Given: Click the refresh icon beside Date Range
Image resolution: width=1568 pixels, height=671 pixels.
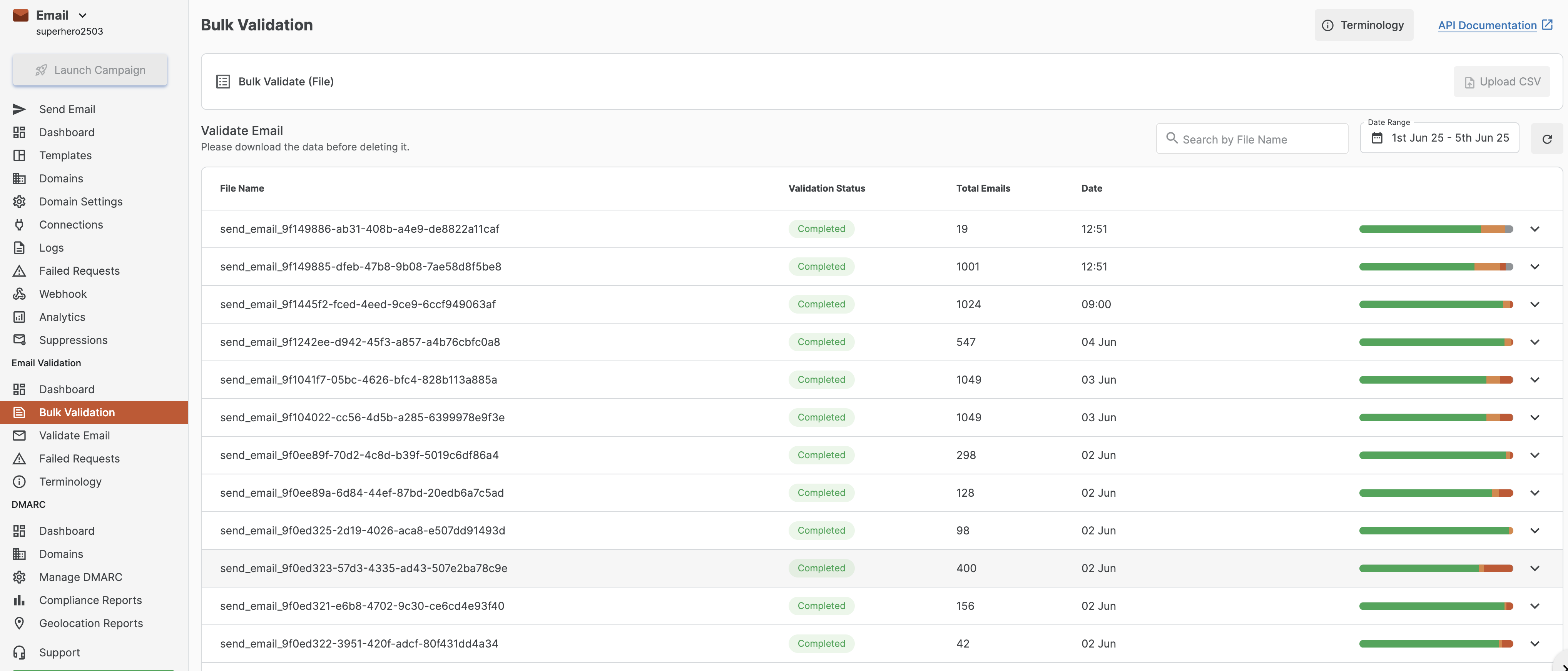Looking at the screenshot, I should point(1547,139).
